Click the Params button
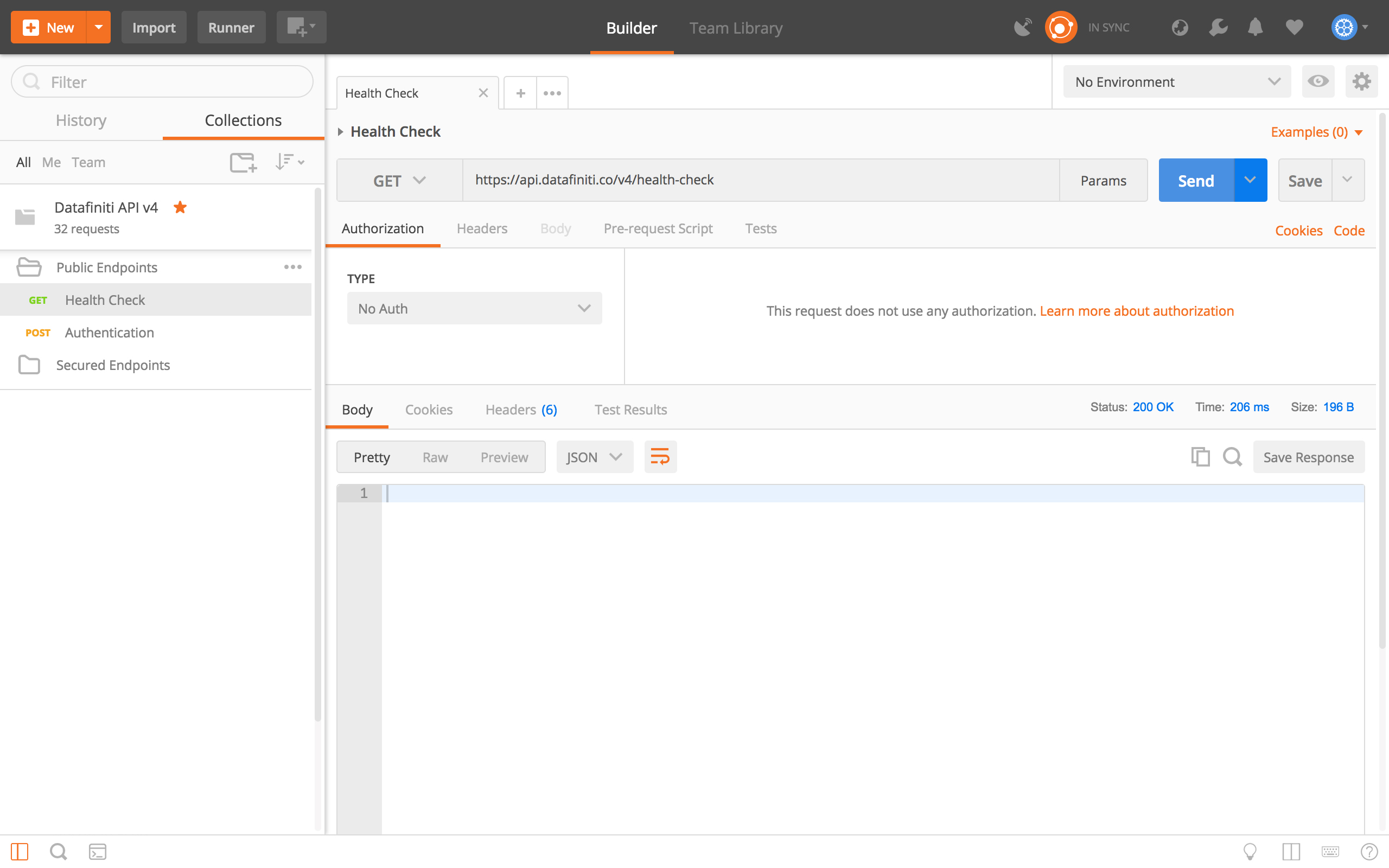 point(1103,180)
